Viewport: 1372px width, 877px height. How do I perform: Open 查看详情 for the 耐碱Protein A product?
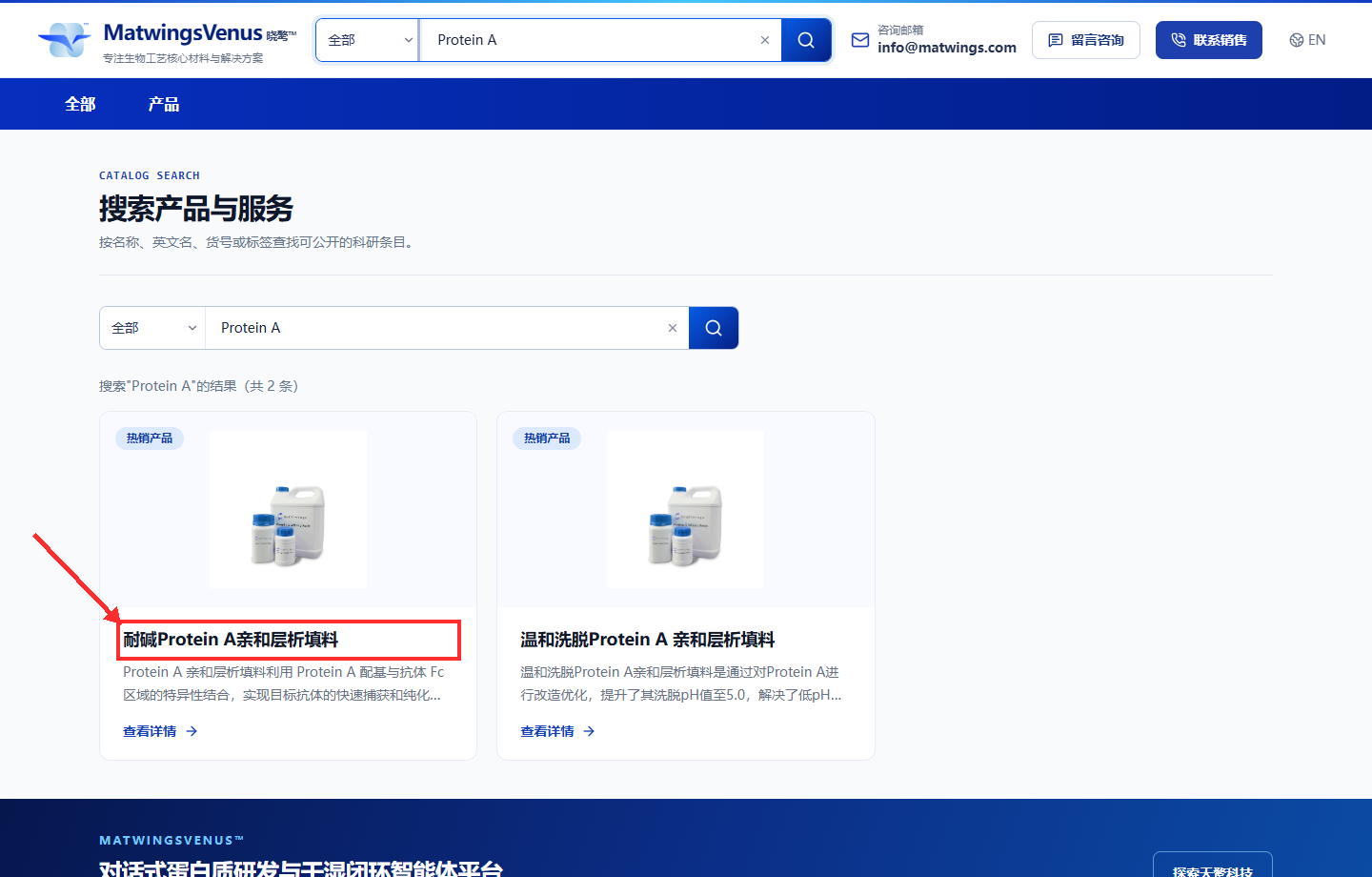(x=160, y=731)
